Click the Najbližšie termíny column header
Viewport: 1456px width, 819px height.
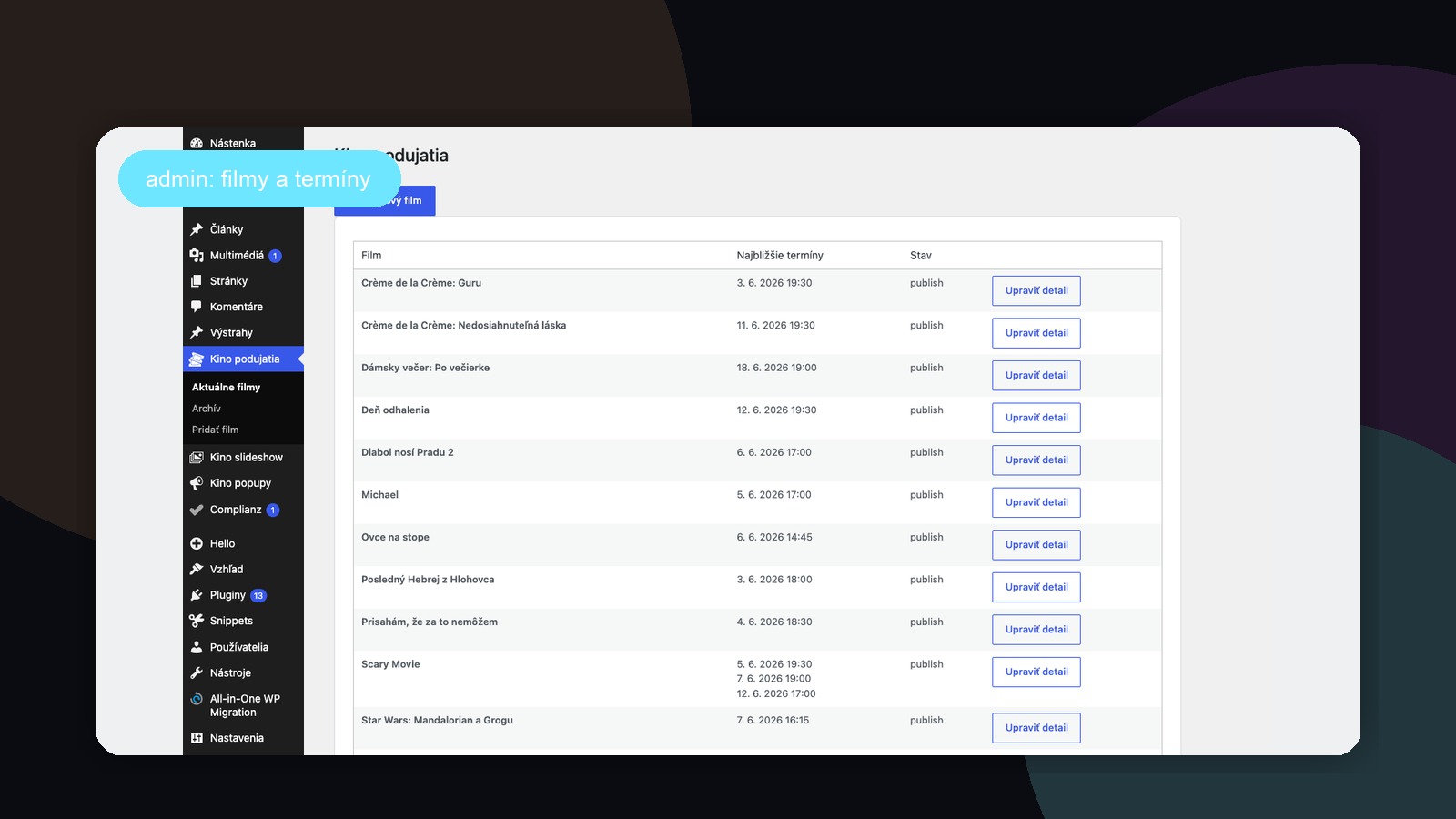[780, 256]
